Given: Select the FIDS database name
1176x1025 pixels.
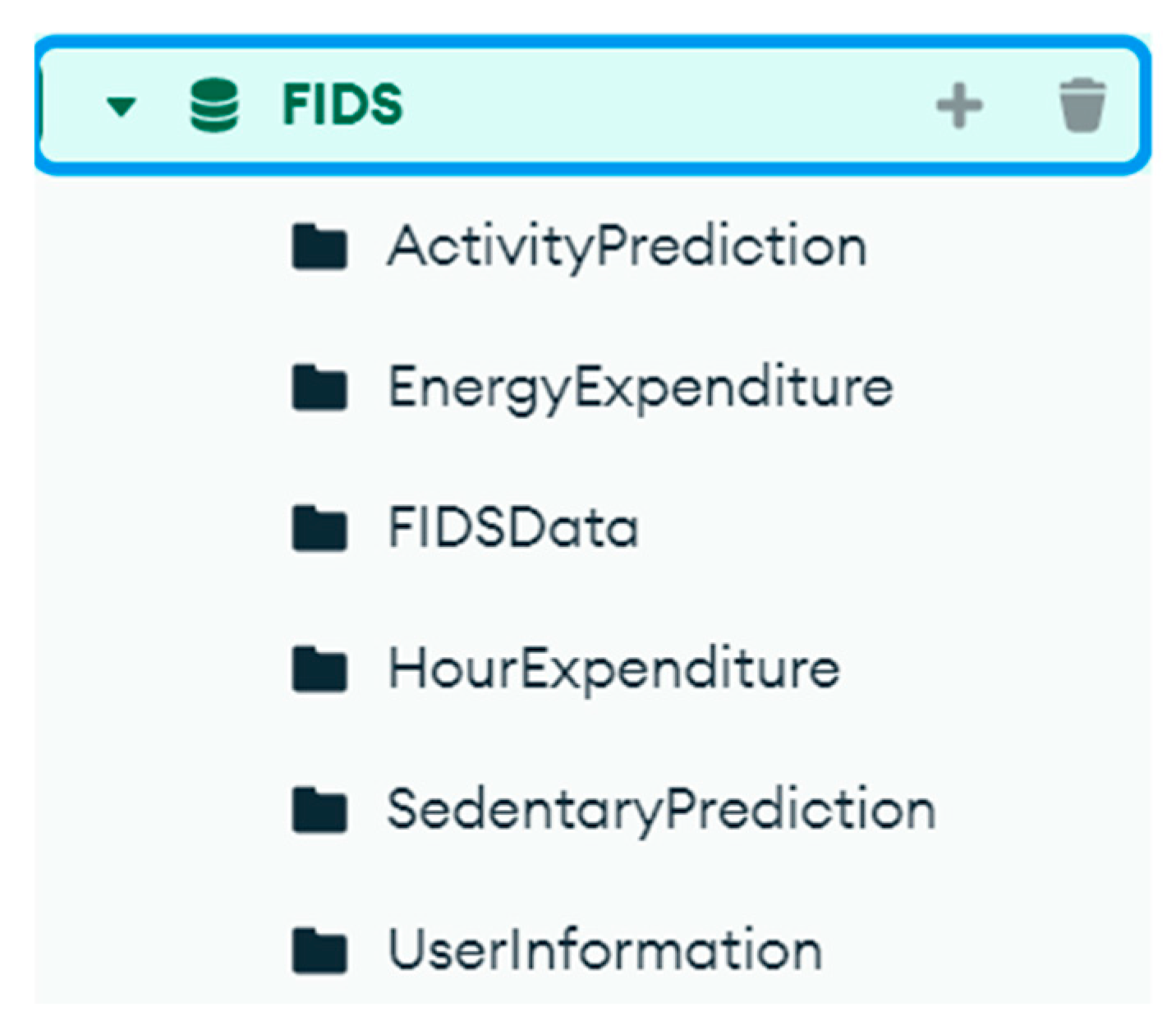Looking at the screenshot, I should pyautogui.click(x=342, y=105).
